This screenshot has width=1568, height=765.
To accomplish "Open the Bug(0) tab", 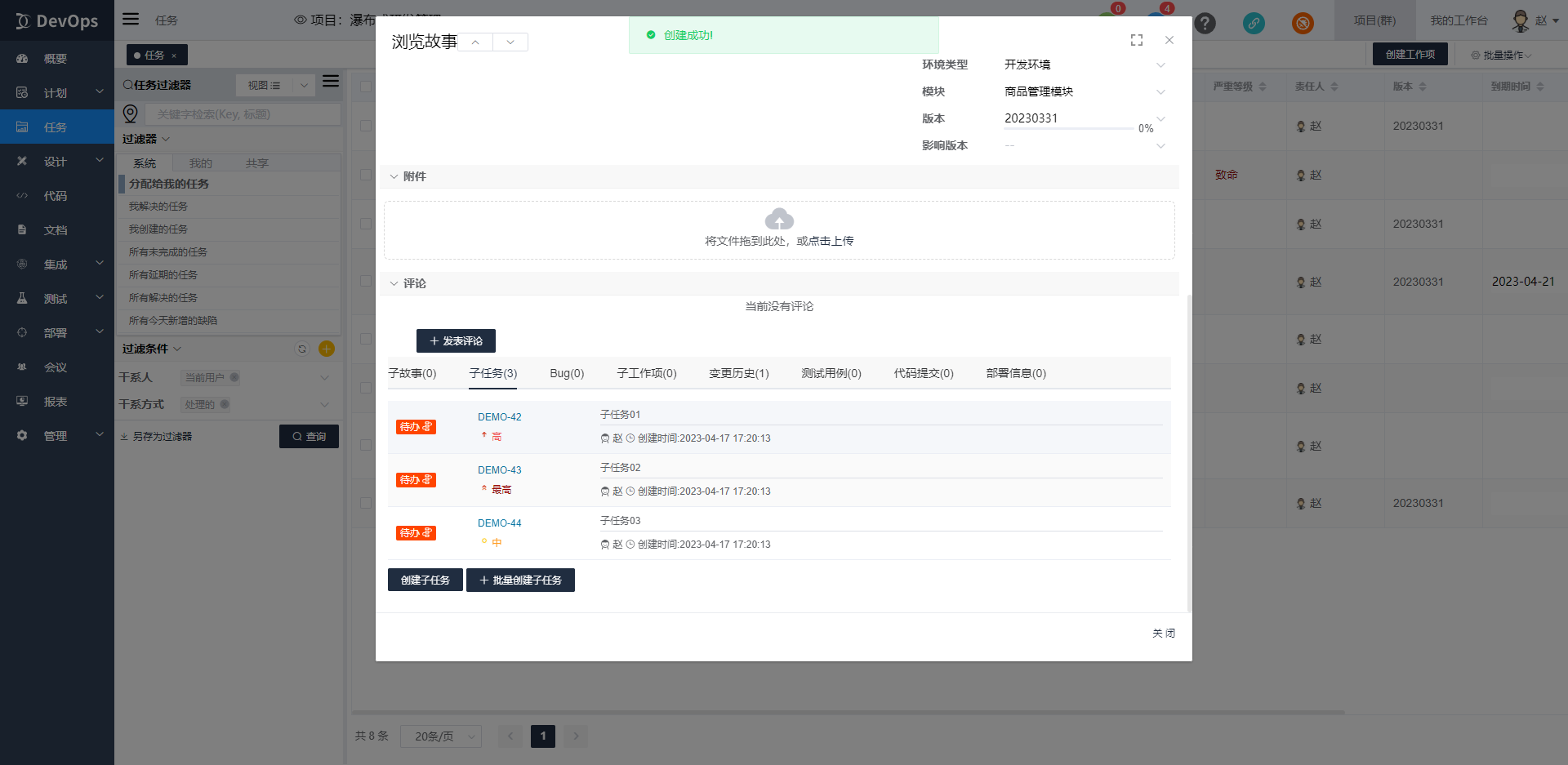I will [x=567, y=373].
